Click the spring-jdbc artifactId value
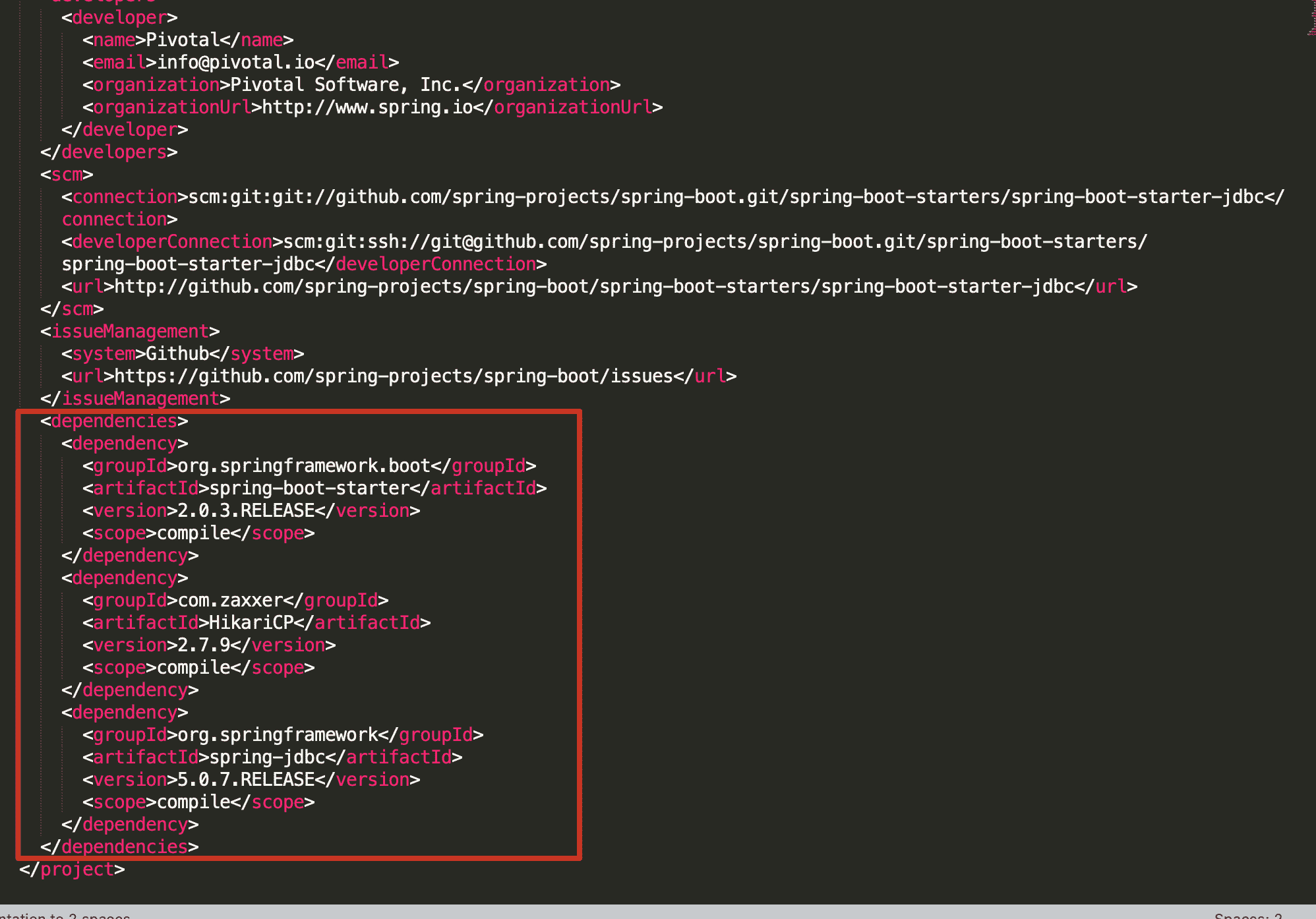The width and height of the screenshot is (1316, 919). click(x=267, y=757)
